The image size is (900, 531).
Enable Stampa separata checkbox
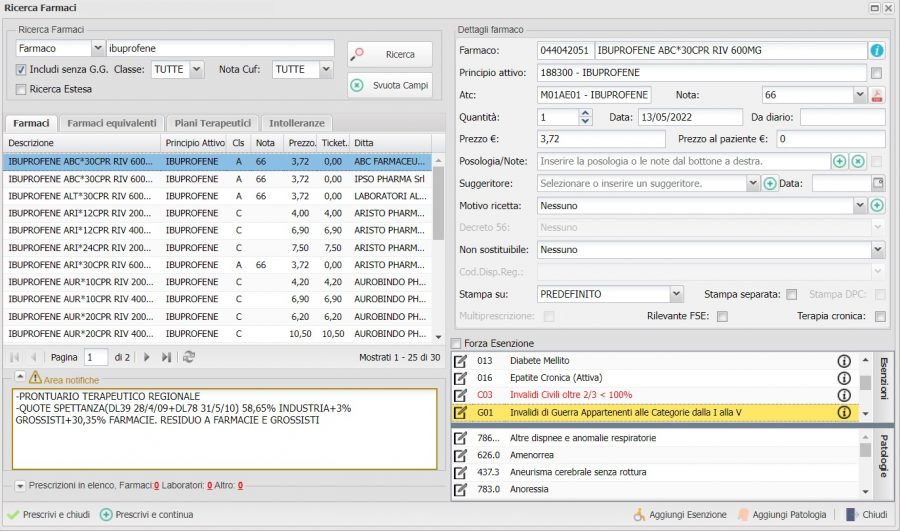coord(792,294)
